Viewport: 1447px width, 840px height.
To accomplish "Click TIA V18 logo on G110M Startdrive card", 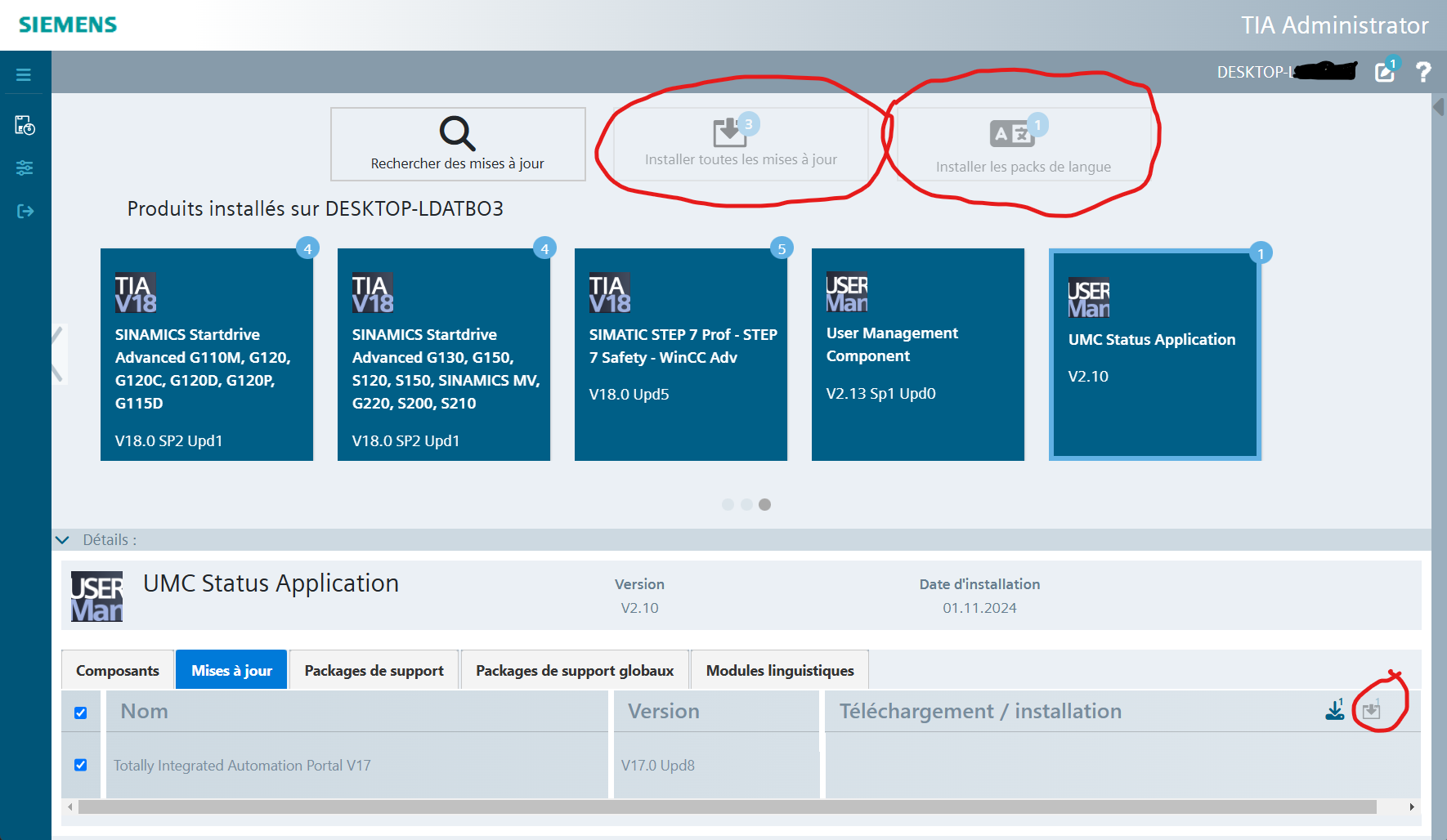I will pos(136,293).
